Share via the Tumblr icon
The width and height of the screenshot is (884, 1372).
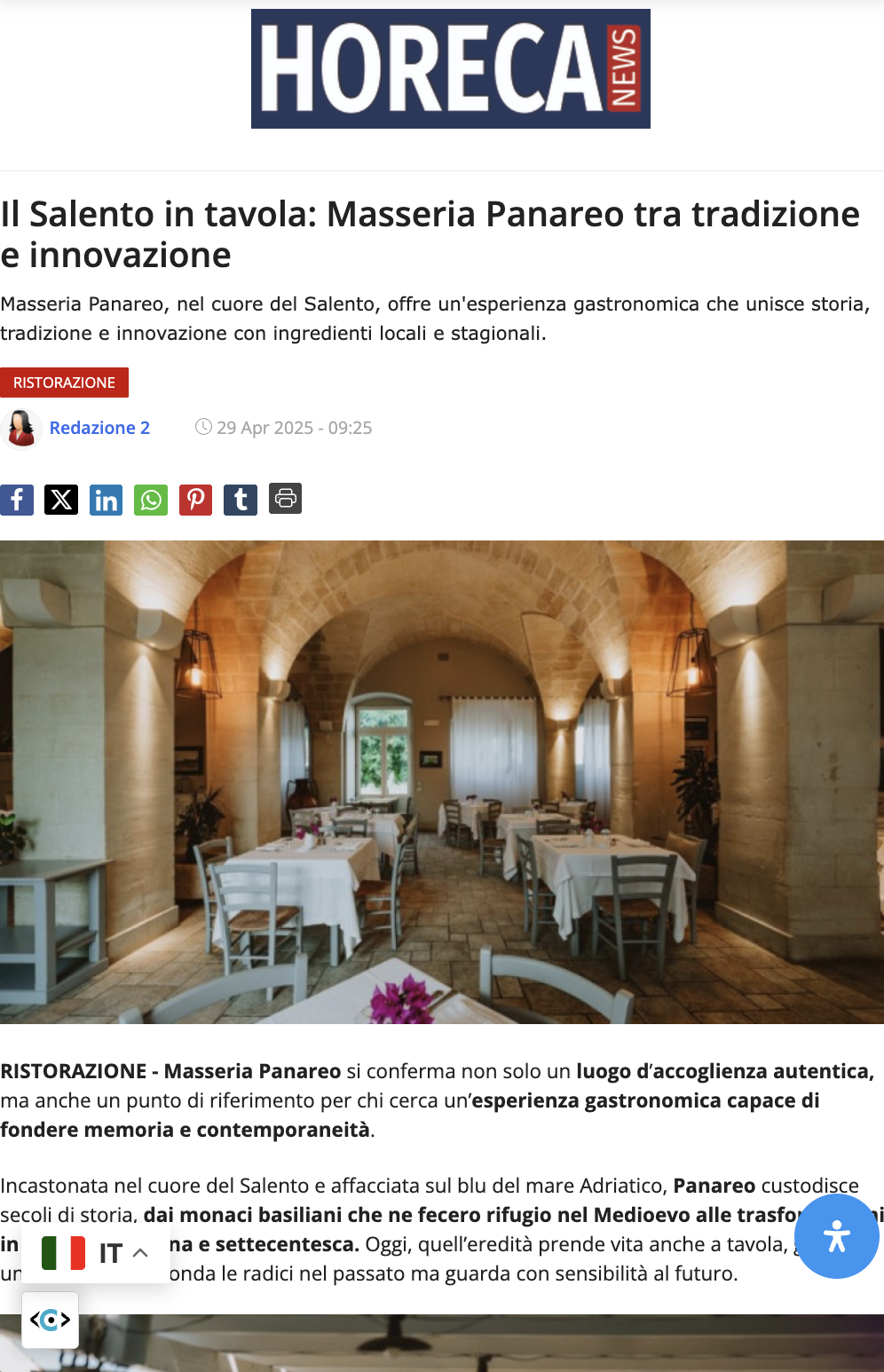tap(241, 500)
